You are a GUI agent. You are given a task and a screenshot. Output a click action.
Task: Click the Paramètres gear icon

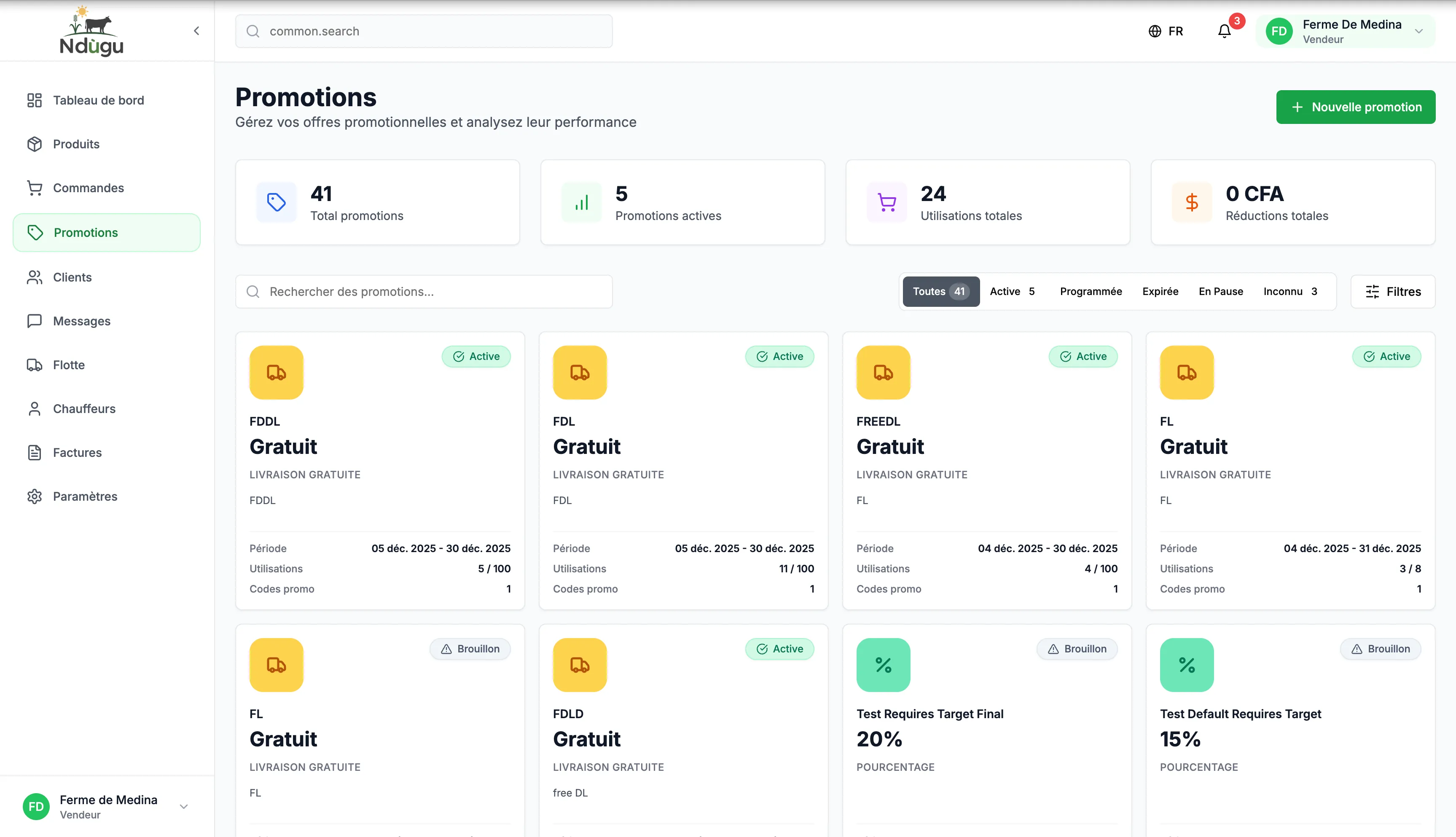click(x=35, y=496)
